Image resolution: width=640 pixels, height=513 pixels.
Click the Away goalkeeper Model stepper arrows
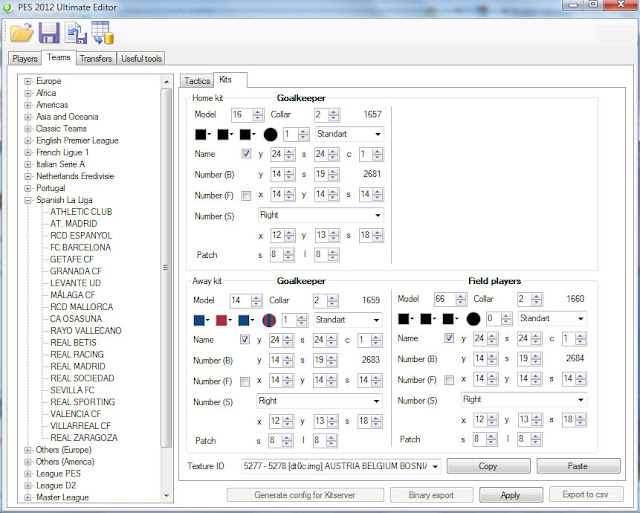(256, 301)
